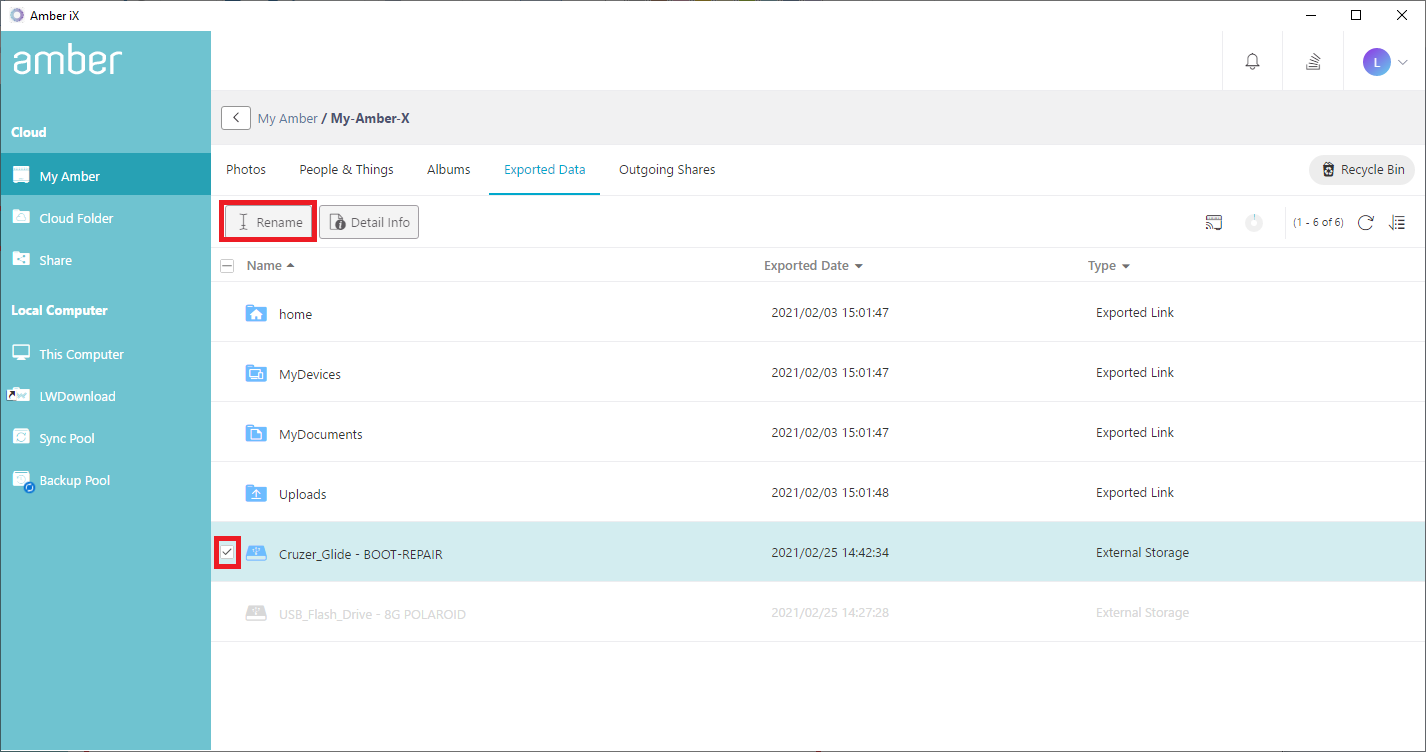1426x752 pixels.
Task: Select the MyDocuments row name
Action: tap(321, 434)
